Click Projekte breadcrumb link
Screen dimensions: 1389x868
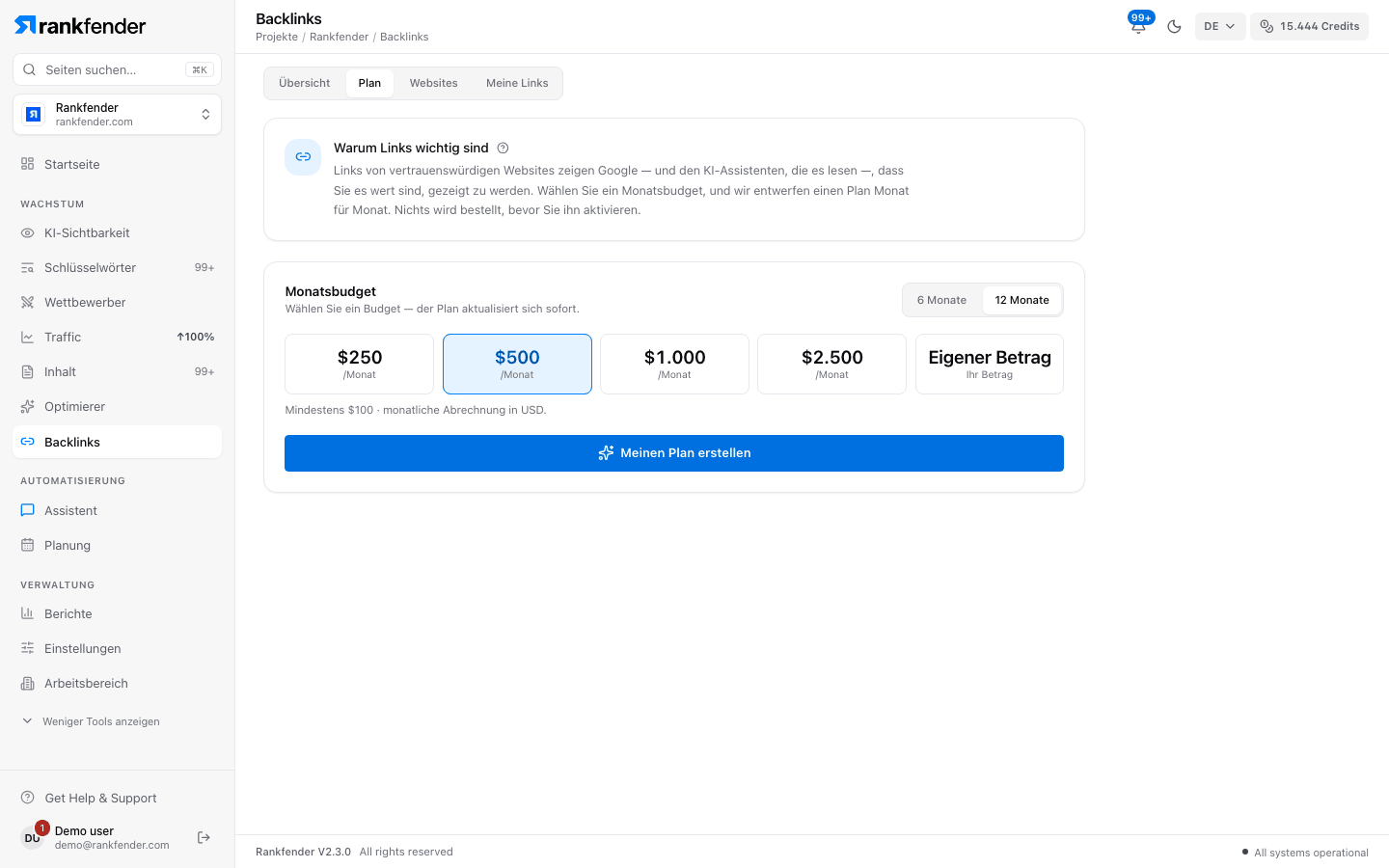tap(277, 37)
